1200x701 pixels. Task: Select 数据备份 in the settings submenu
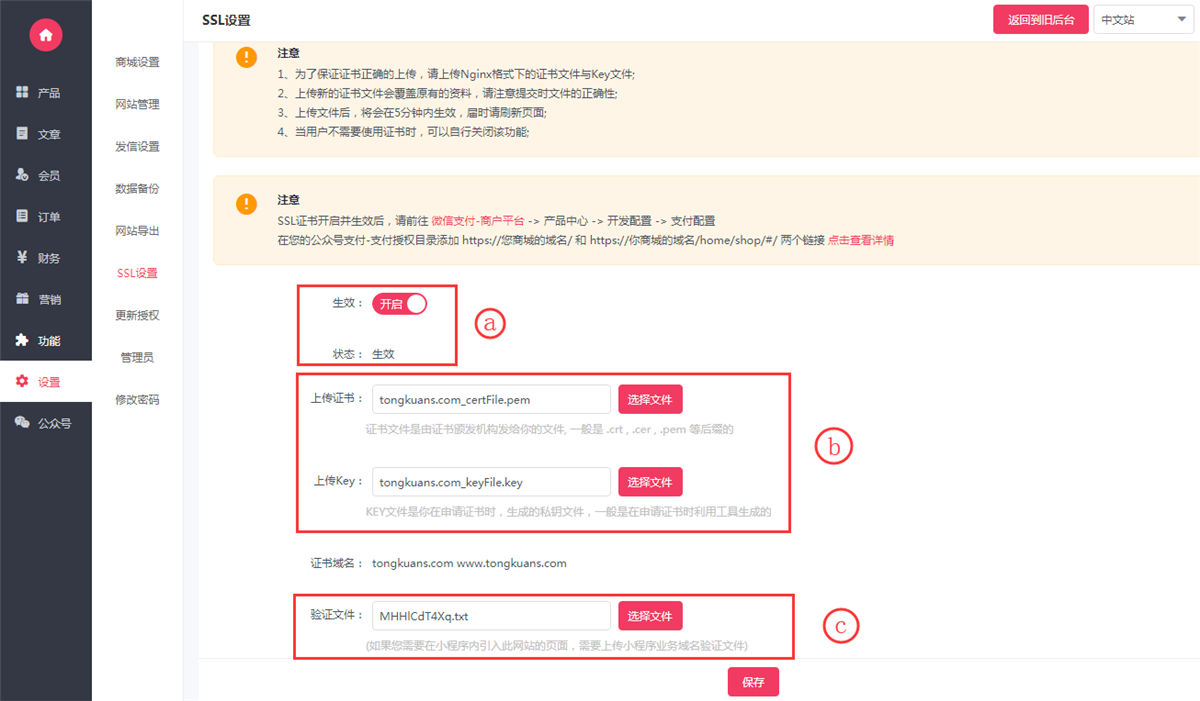(x=137, y=188)
